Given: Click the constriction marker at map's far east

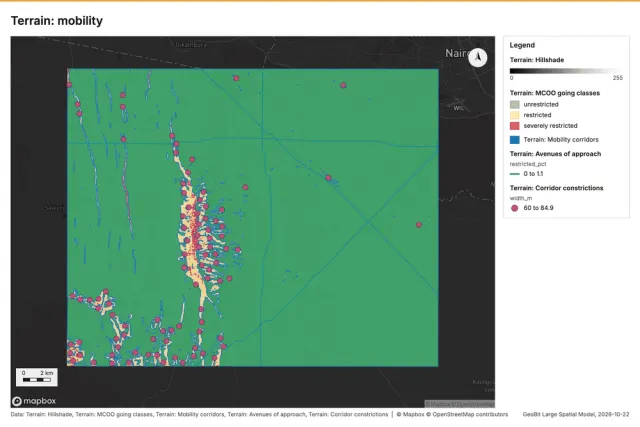Looking at the screenshot, I should pyautogui.click(x=419, y=225).
